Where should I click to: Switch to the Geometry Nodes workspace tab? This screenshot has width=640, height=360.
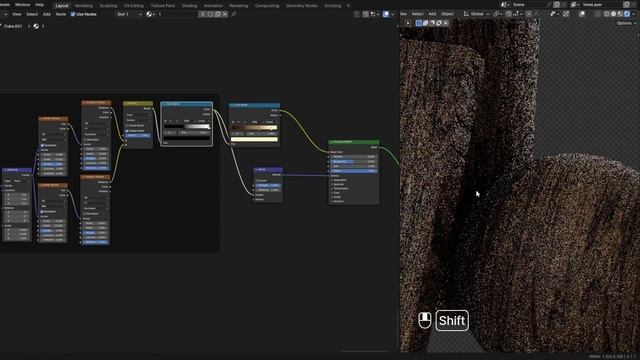click(302, 6)
